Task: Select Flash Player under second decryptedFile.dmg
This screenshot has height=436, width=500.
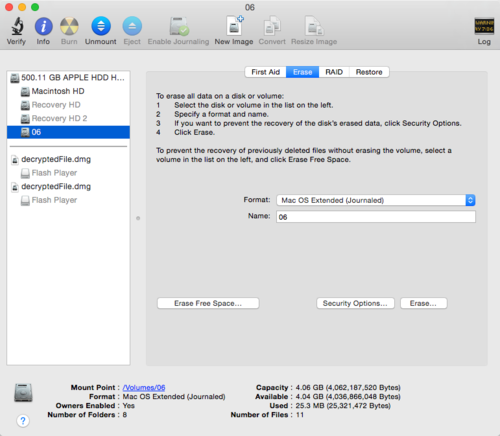Action: pyautogui.click(x=68, y=200)
